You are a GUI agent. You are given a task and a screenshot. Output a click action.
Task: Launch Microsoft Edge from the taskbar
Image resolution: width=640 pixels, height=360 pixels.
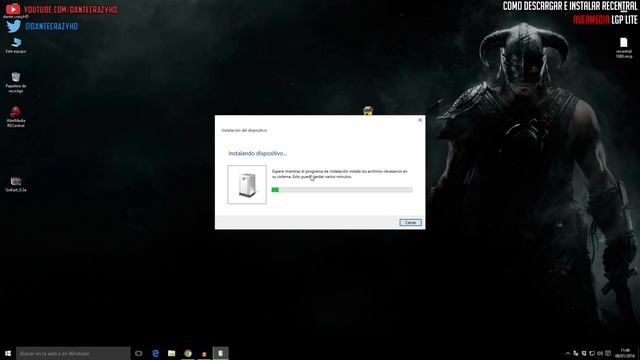155,353
